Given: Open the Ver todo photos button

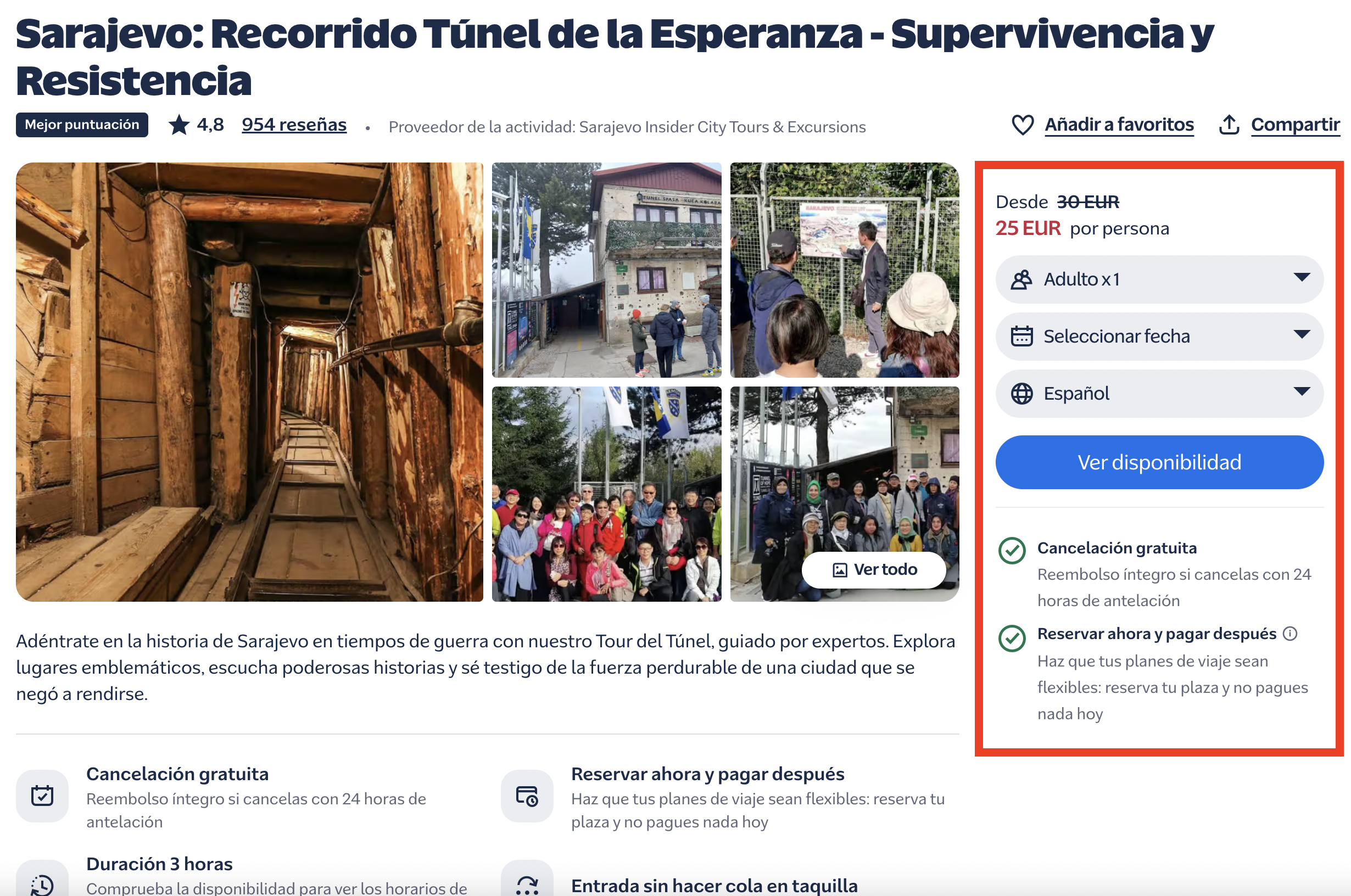Looking at the screenshot, I should click(x=874, y=570).
